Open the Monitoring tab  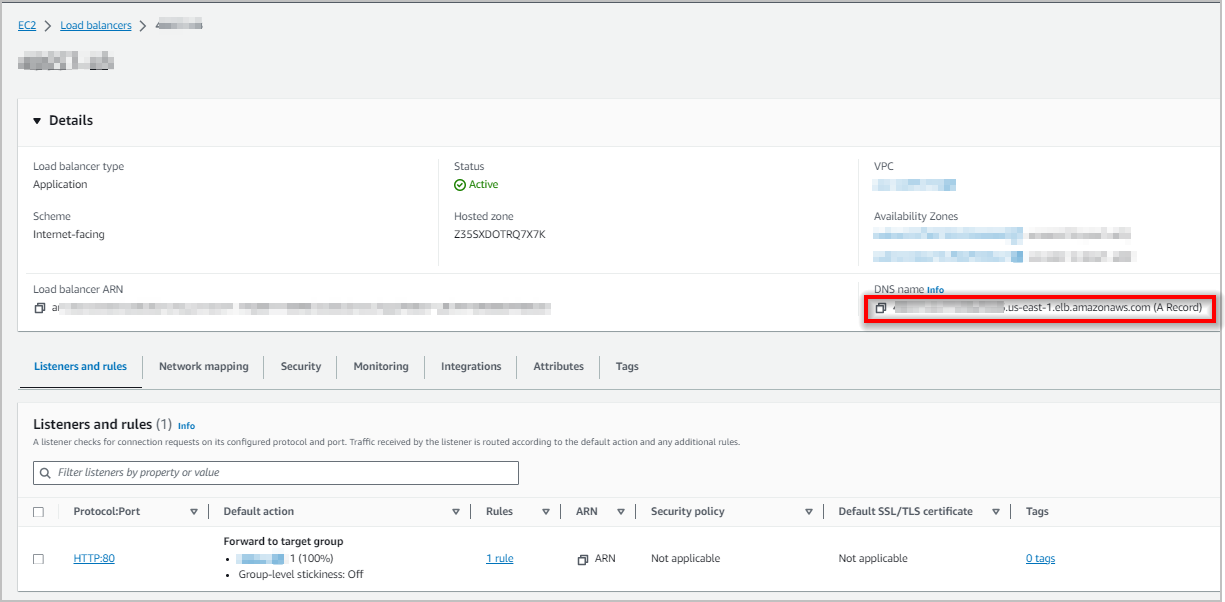coord(380,367)
